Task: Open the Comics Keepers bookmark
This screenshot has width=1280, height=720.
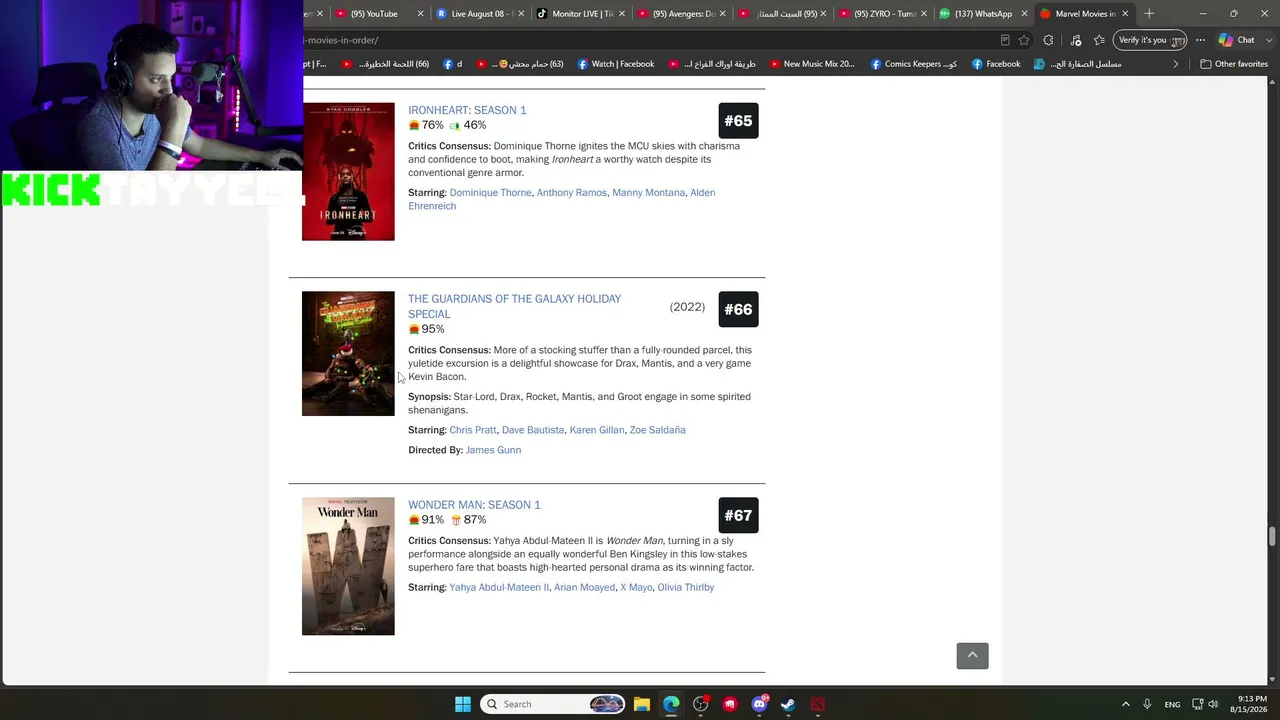Action: click(914, 64)
